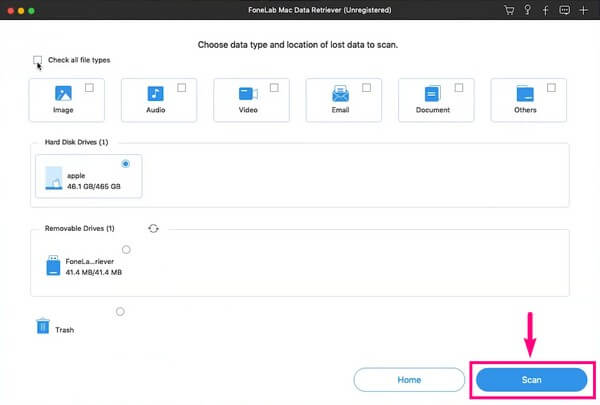Screen dimensions: 600x405
Task: Click the 'Check all file types' label
Action: (79, 60)
